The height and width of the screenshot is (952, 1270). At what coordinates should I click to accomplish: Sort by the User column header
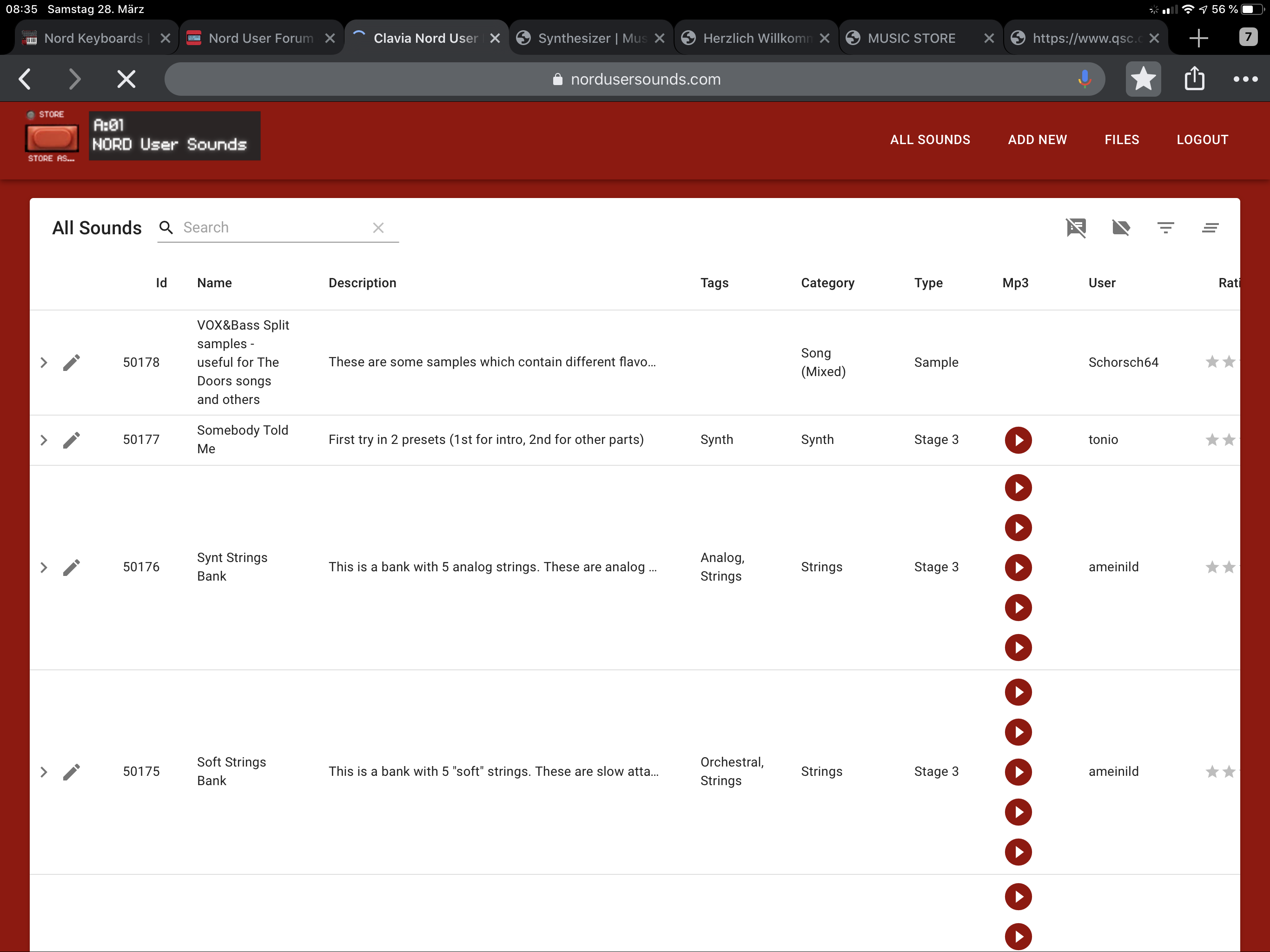1102,283
